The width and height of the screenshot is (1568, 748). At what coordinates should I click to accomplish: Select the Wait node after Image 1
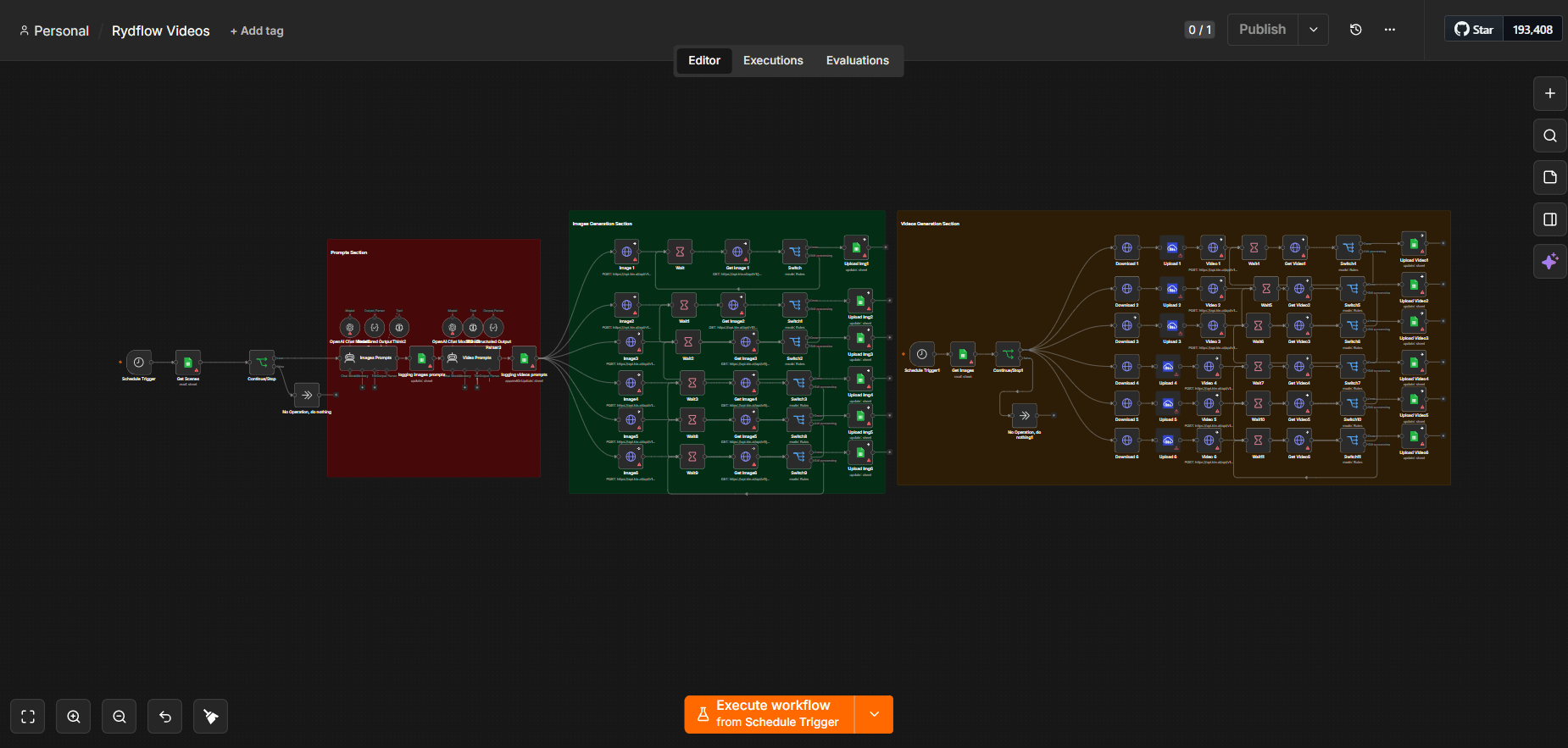click(680, 252)
